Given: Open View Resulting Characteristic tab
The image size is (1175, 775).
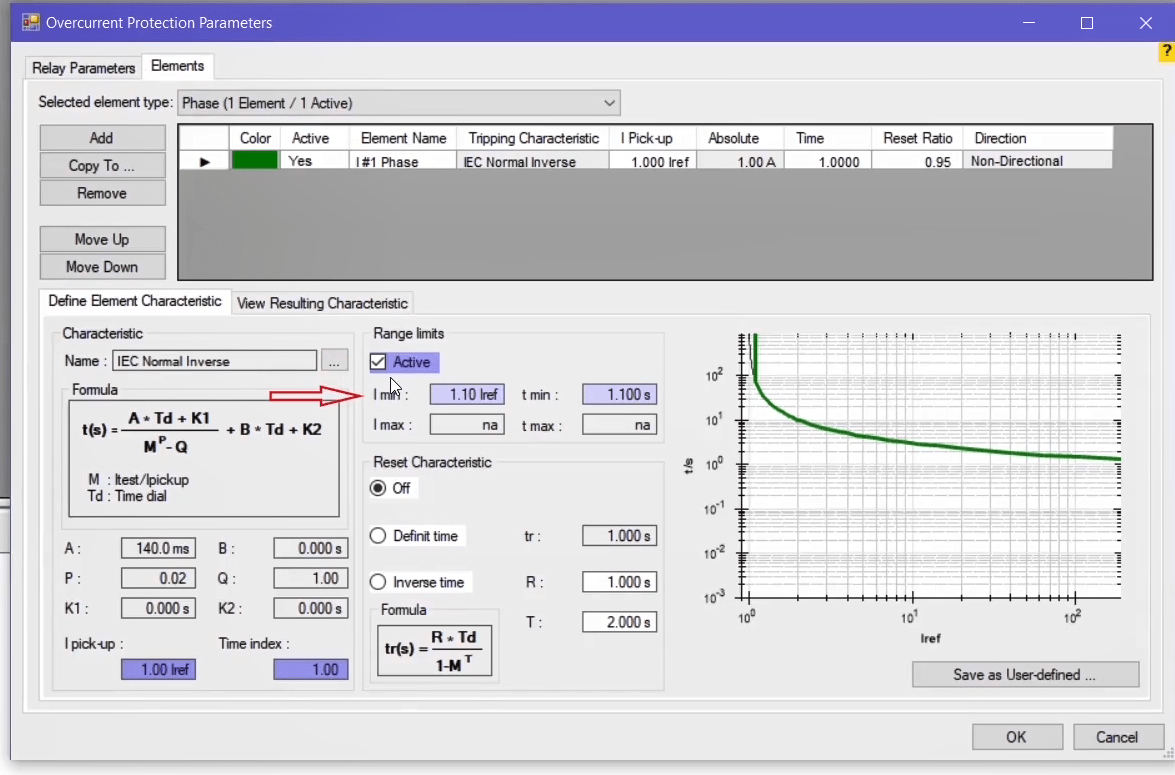Looking at the screenshot, I should 322,303.
